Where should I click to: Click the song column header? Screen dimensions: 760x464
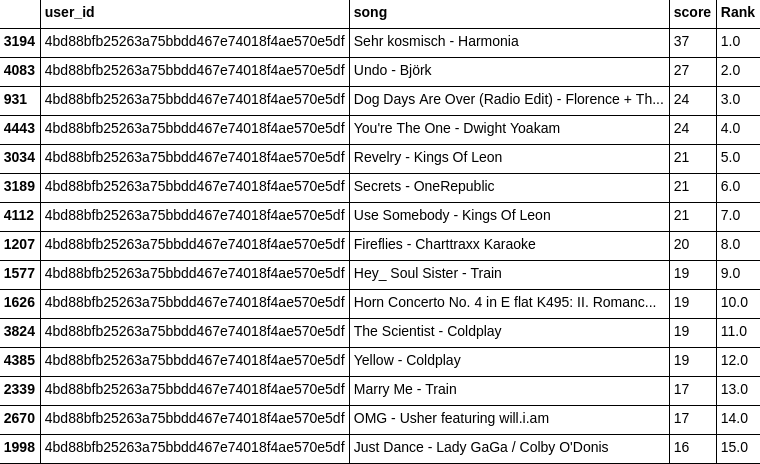coord(370,13)
